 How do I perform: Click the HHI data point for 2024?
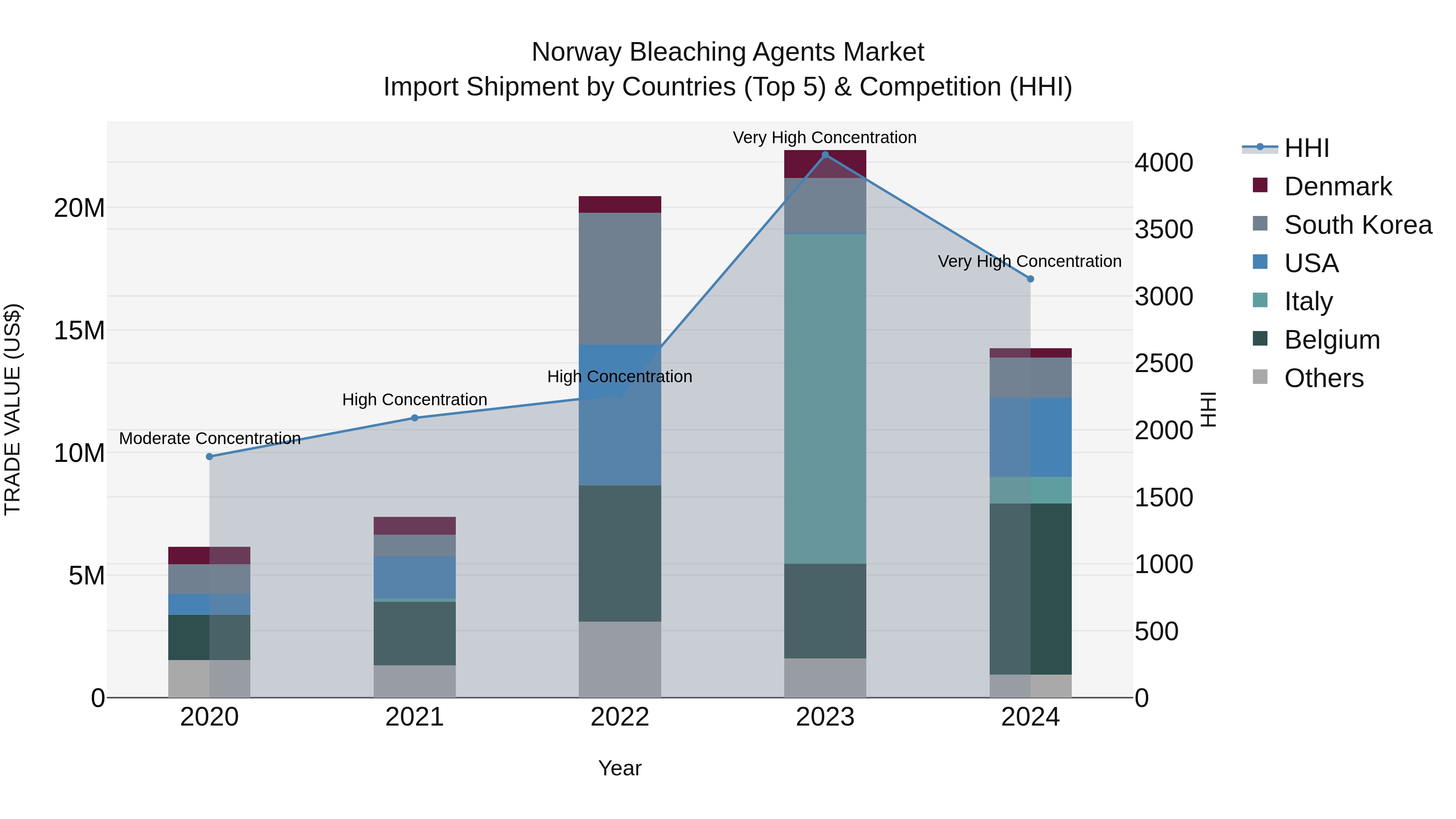point(1031,279)
